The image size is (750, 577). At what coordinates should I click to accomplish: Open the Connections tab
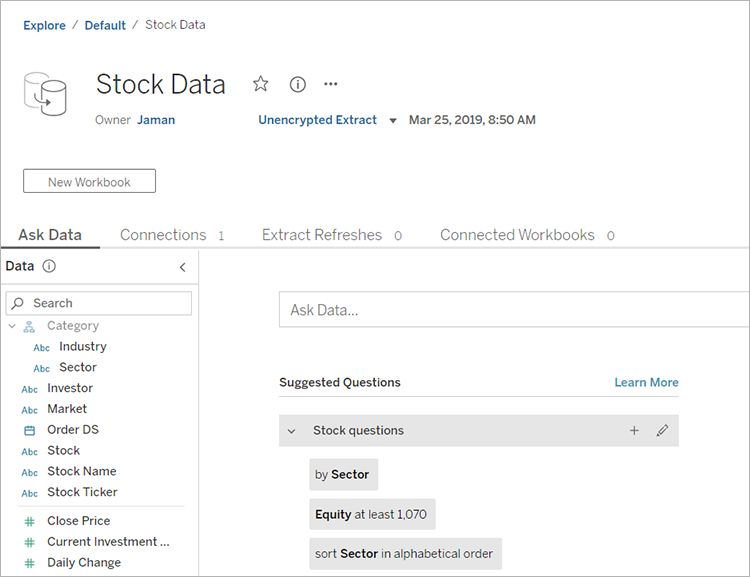(x=172, y=235)
